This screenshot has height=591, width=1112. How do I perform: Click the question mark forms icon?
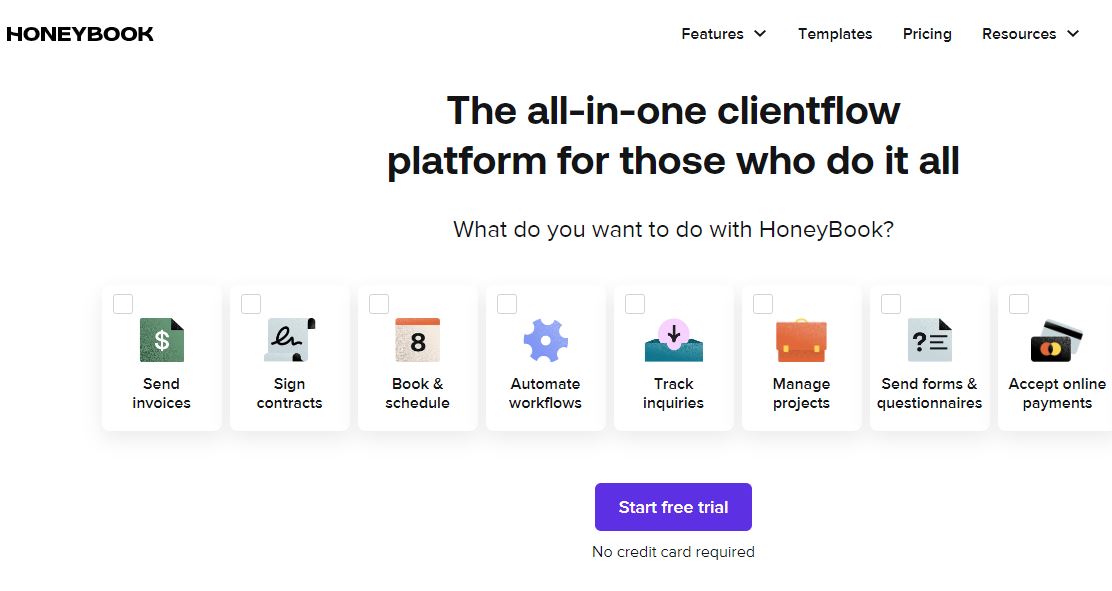pos(930,340)
